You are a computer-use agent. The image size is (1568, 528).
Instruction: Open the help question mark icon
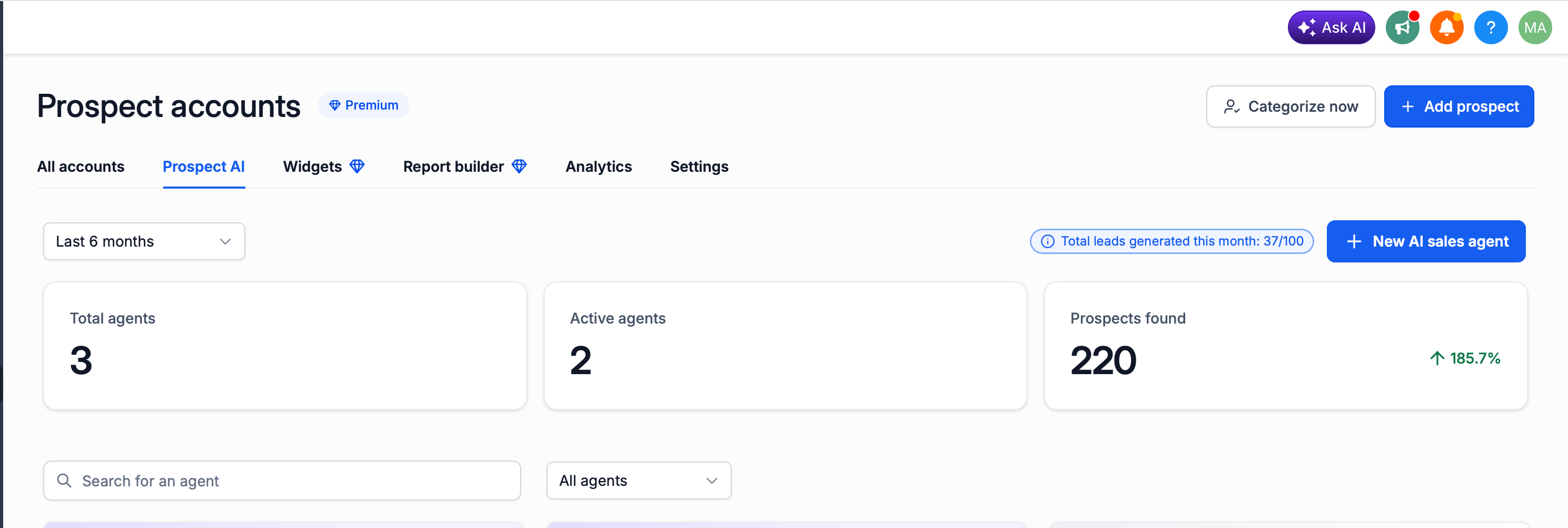[1491, 28]
